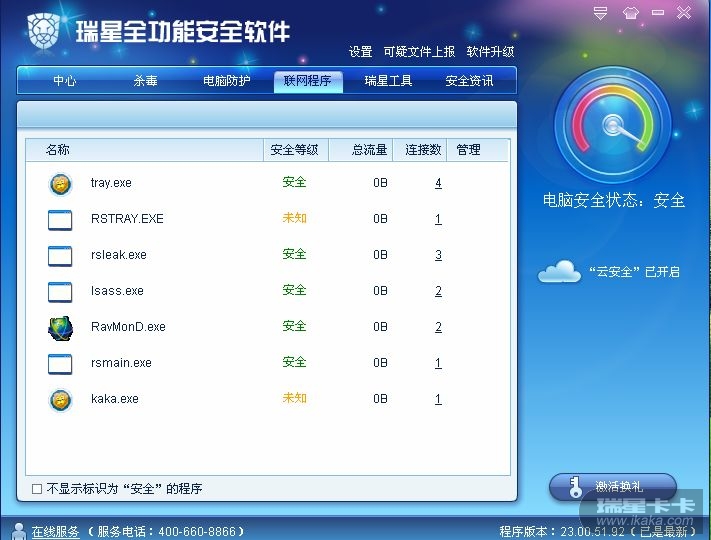The width and height of the screenshot is (711, 540).
Task: Click the Rising lion shield logo
Action: point(44,31)
